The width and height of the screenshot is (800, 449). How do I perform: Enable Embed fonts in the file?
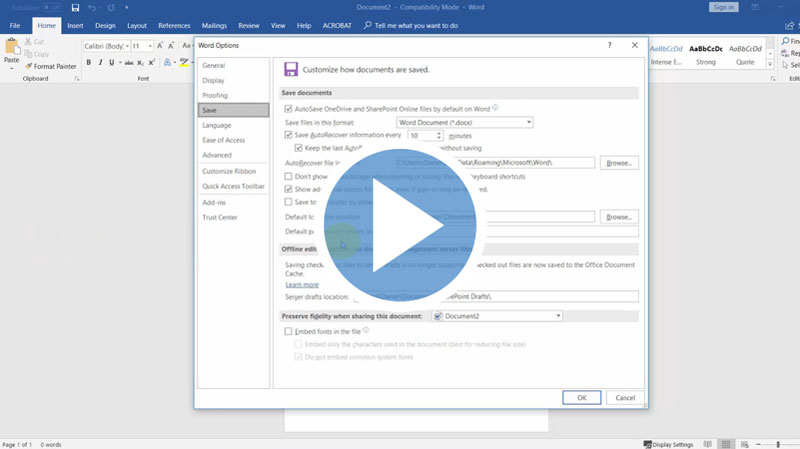coord(289,330)
